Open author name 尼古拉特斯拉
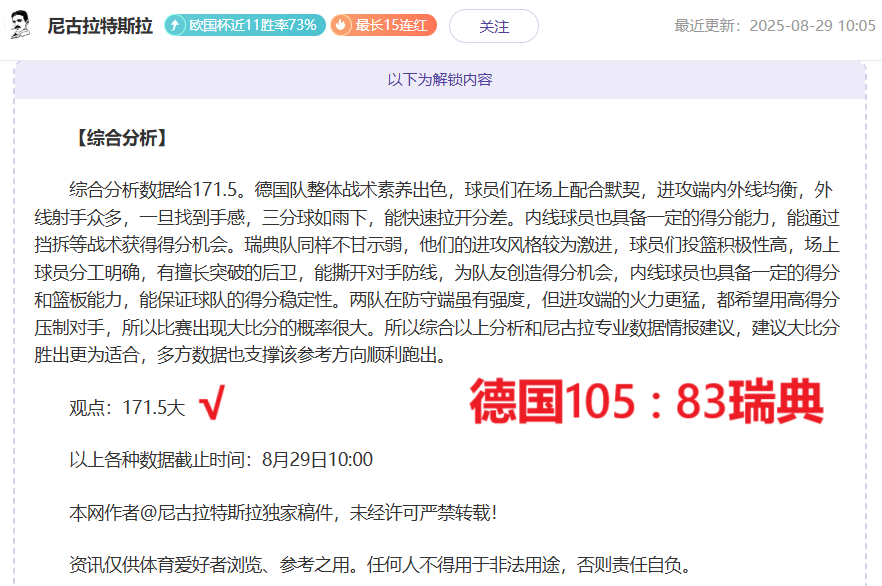Viewport: 882px width, 586px height. (100, 26)
